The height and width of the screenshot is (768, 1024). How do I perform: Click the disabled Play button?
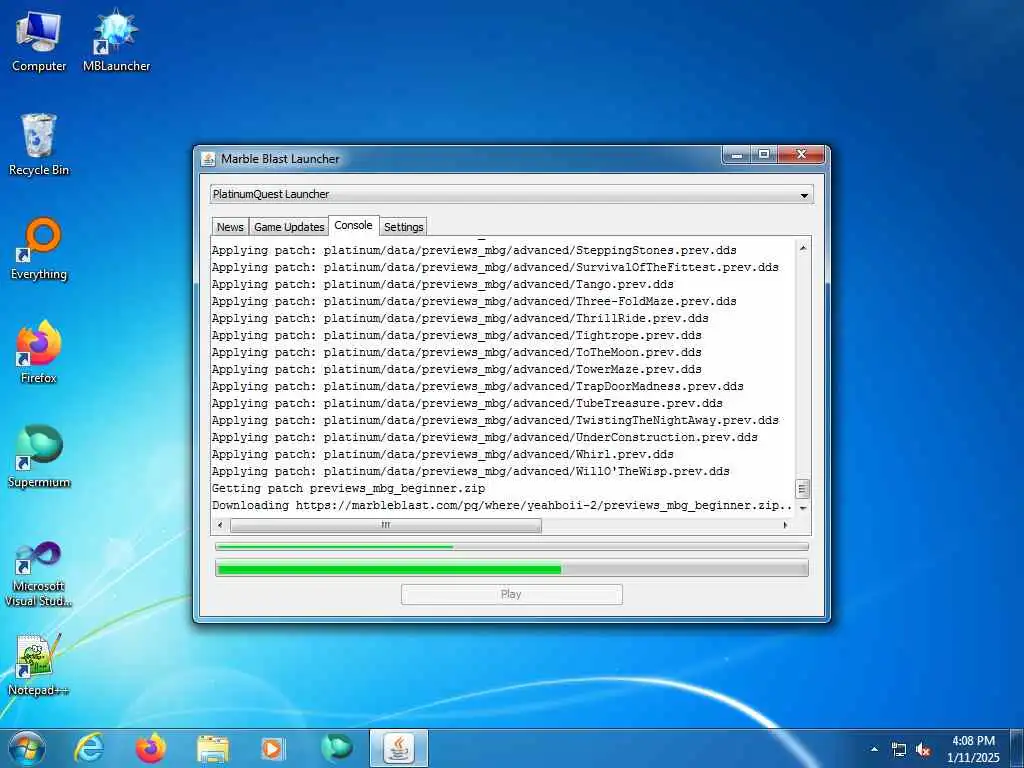511,594
